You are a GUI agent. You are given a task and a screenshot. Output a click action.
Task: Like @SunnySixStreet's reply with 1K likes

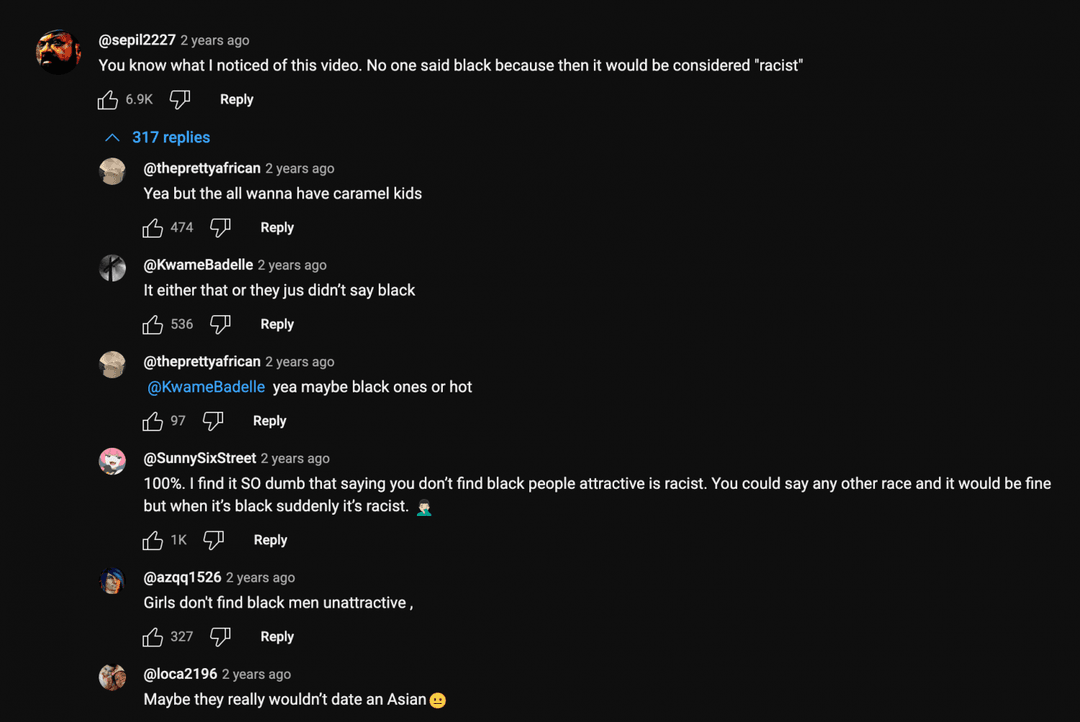(152, 539)
